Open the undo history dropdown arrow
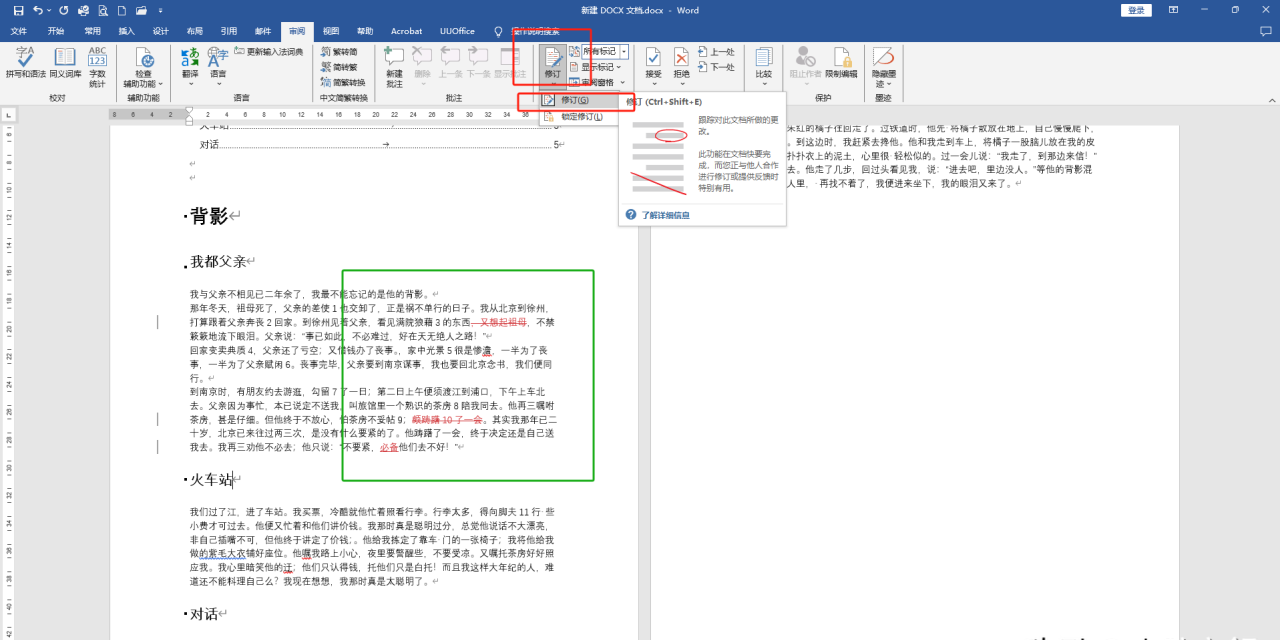This screenshot has height=640, width=1280. point(49,10)
